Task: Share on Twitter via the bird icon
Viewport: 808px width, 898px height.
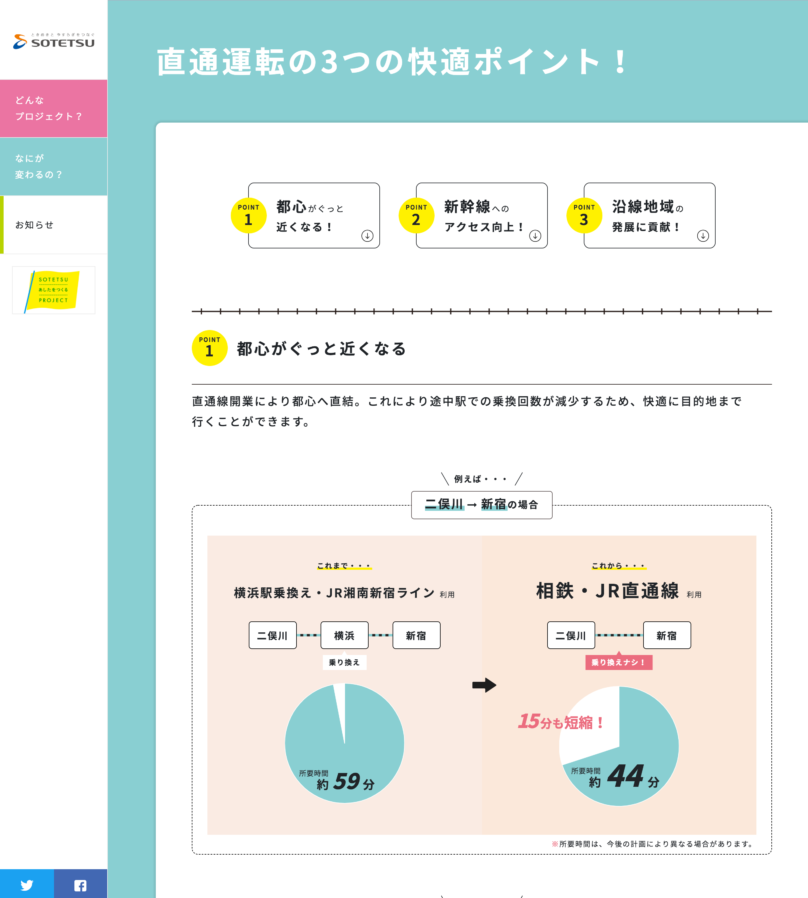Action: [x=27, y=885]
